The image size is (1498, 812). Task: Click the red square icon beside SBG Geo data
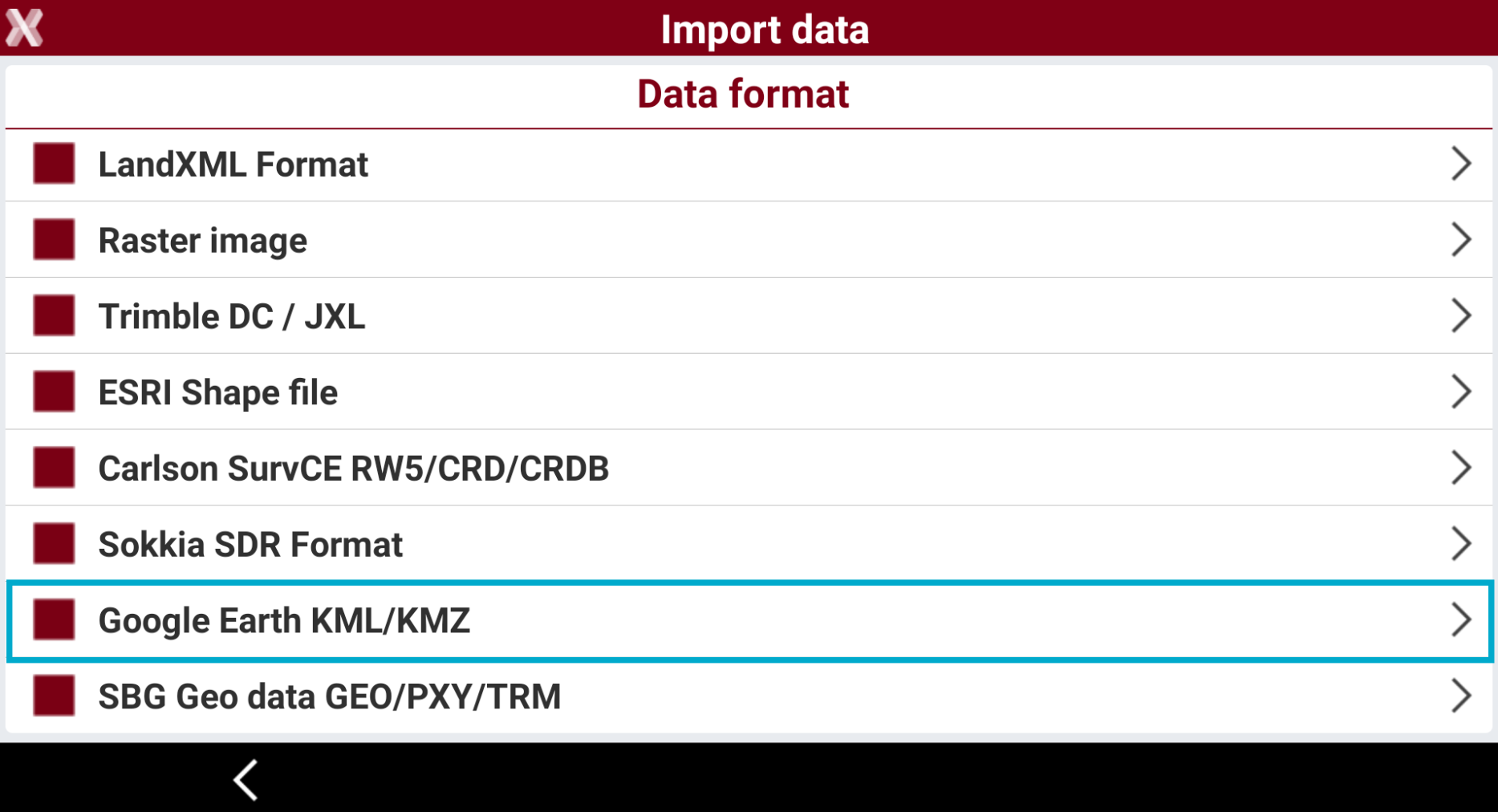[54, 695]
